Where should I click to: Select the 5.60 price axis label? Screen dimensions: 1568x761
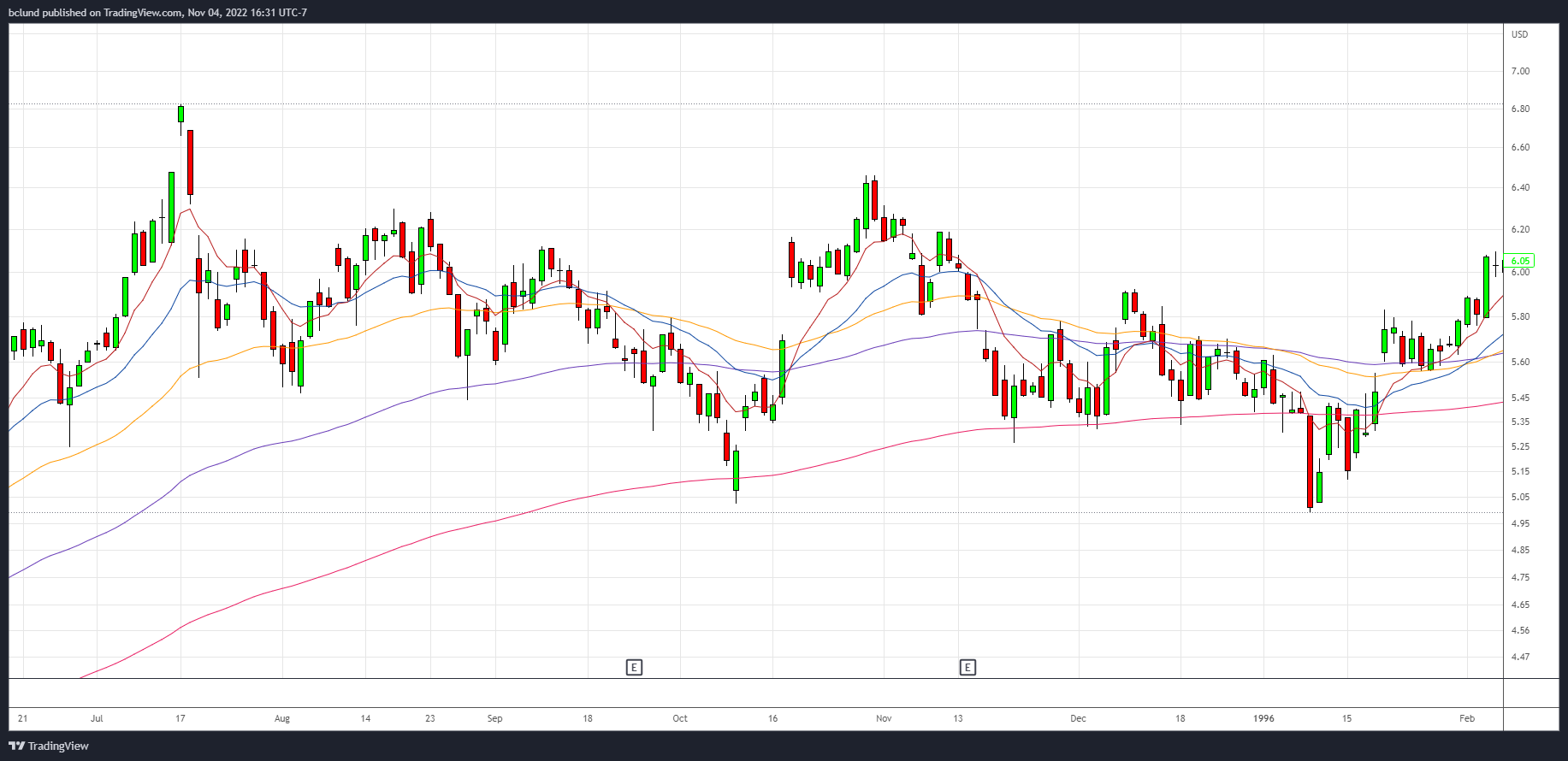[1520, 362]
